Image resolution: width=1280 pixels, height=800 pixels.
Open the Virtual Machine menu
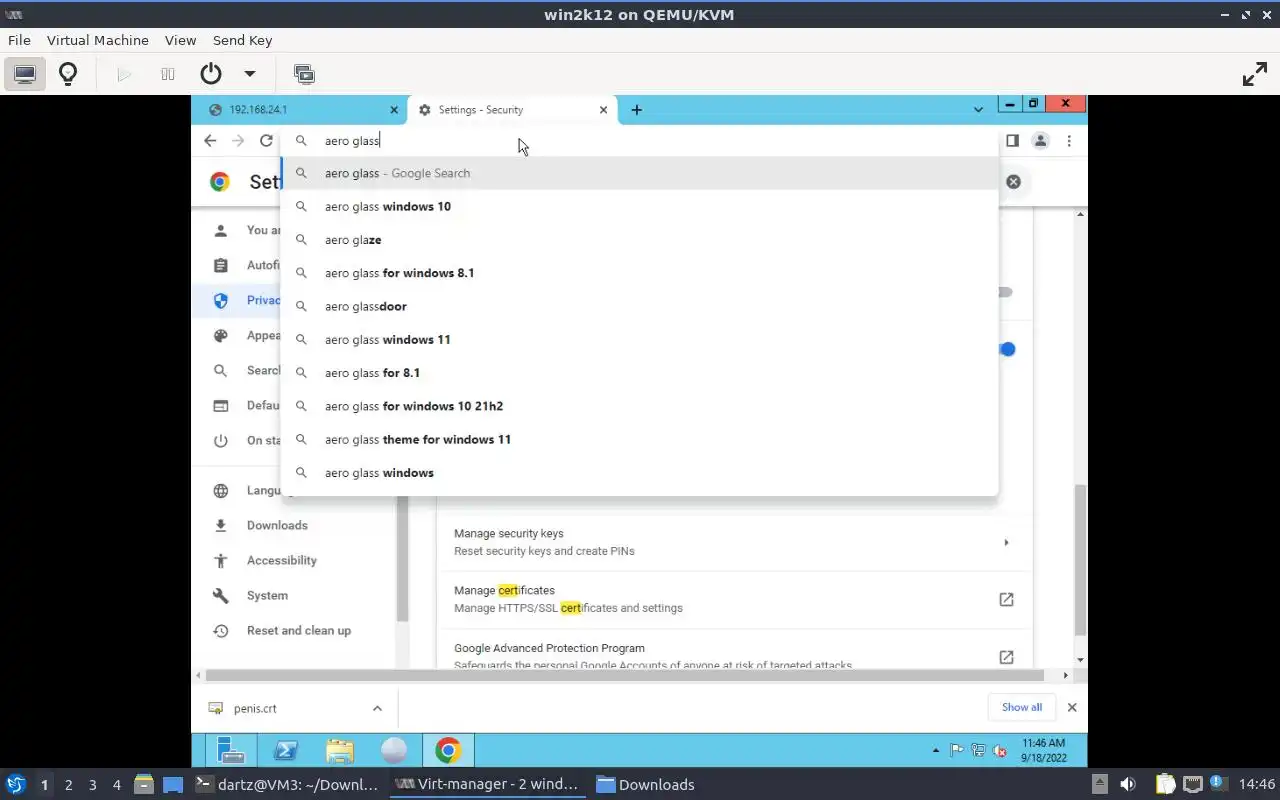tap(98, 40)
